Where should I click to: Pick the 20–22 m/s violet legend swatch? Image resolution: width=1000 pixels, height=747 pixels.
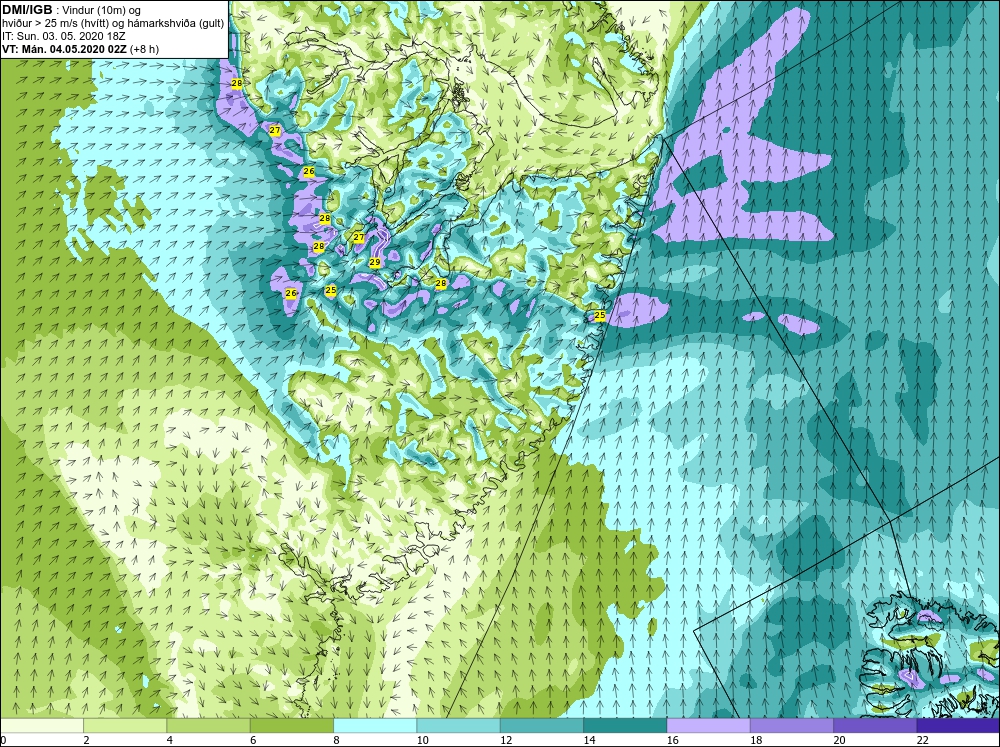point(874,726)
